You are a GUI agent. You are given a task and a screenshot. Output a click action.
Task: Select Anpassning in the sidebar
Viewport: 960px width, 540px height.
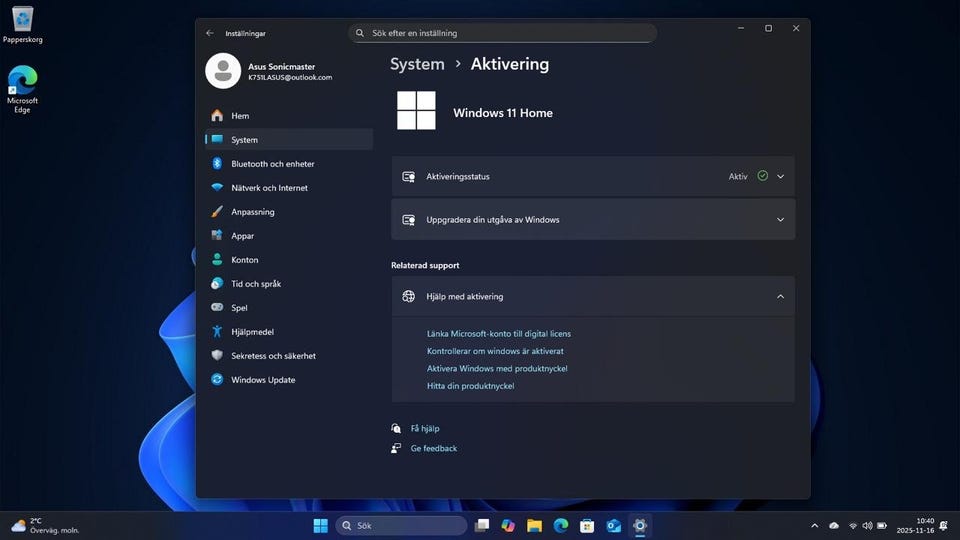point(252,212)
